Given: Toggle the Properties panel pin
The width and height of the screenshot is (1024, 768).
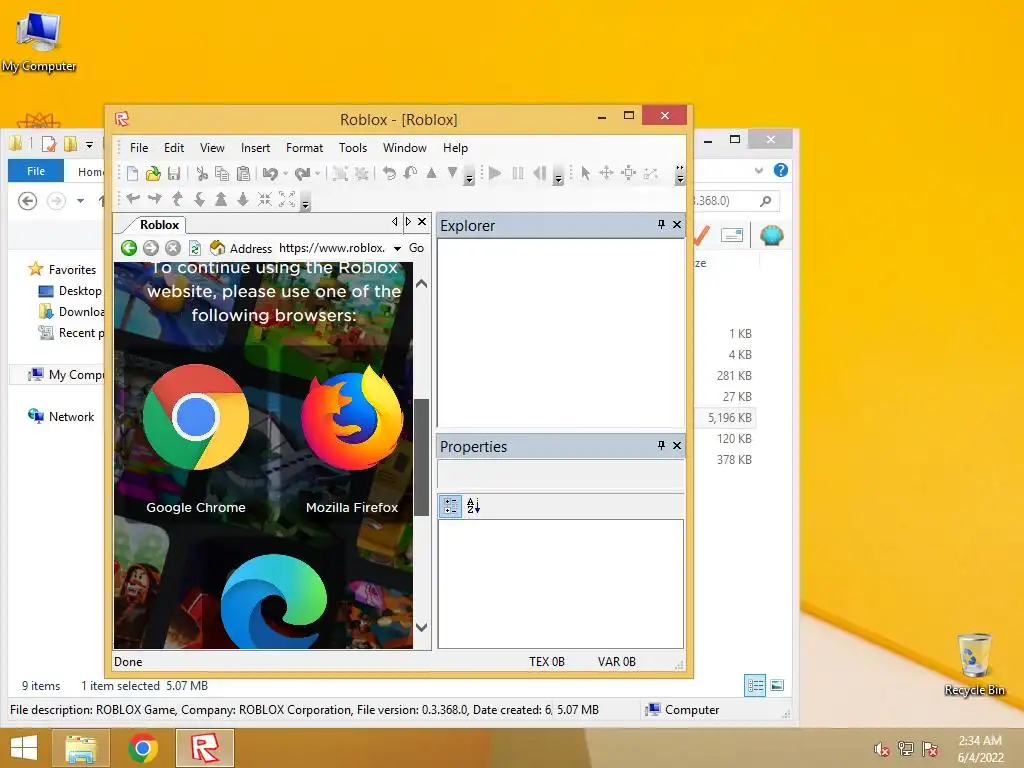Looking at the screenshot, I should 661,445.
